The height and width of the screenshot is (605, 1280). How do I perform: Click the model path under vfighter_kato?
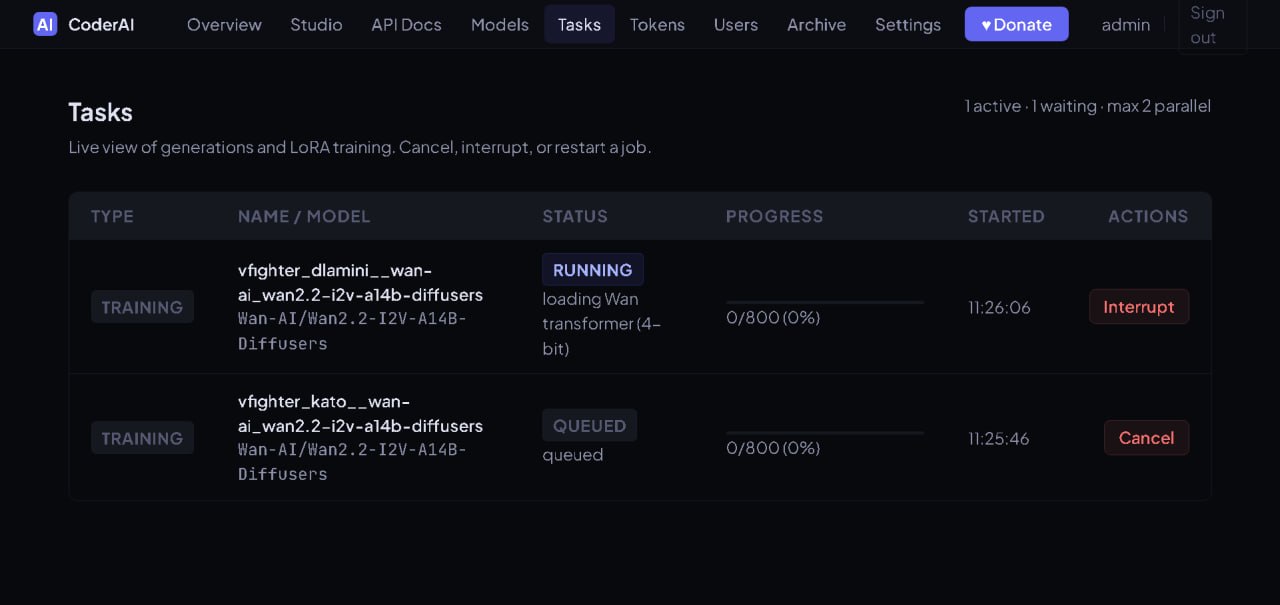coord(352,462)
